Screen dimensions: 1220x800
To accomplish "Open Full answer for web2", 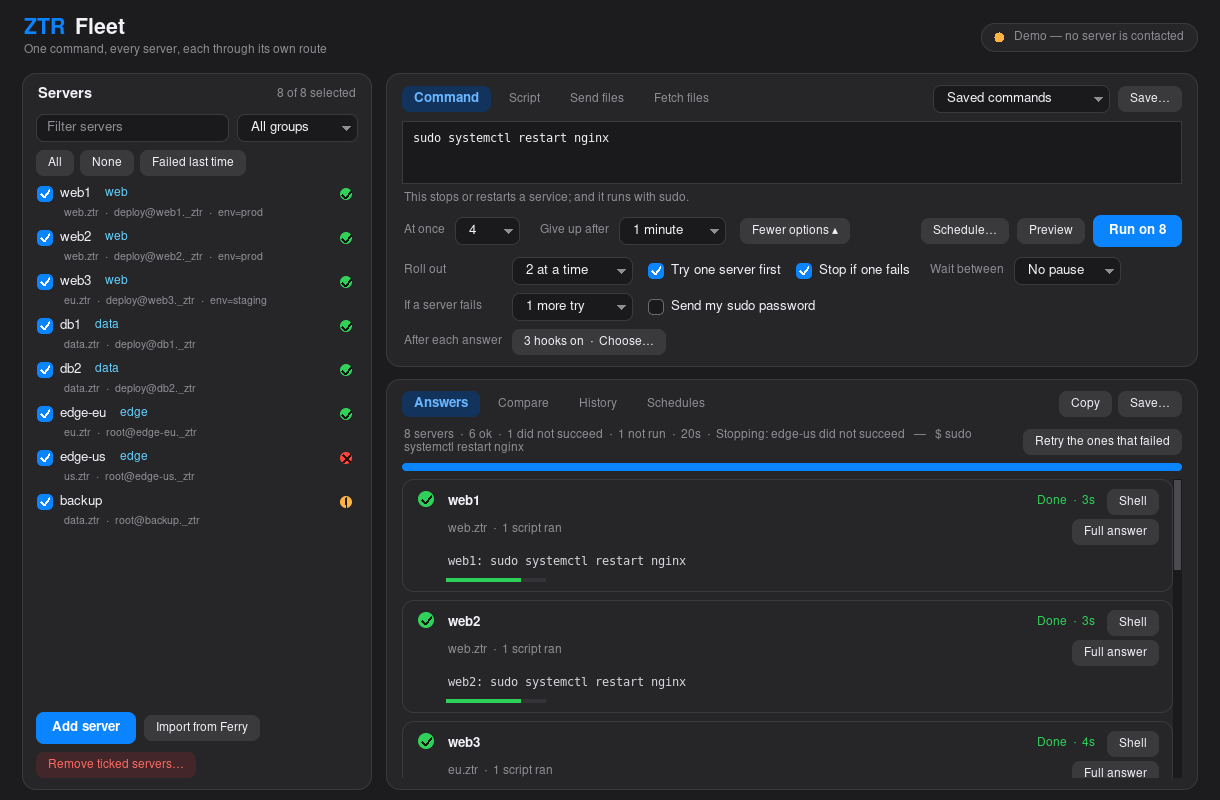I will point(1116,653).
